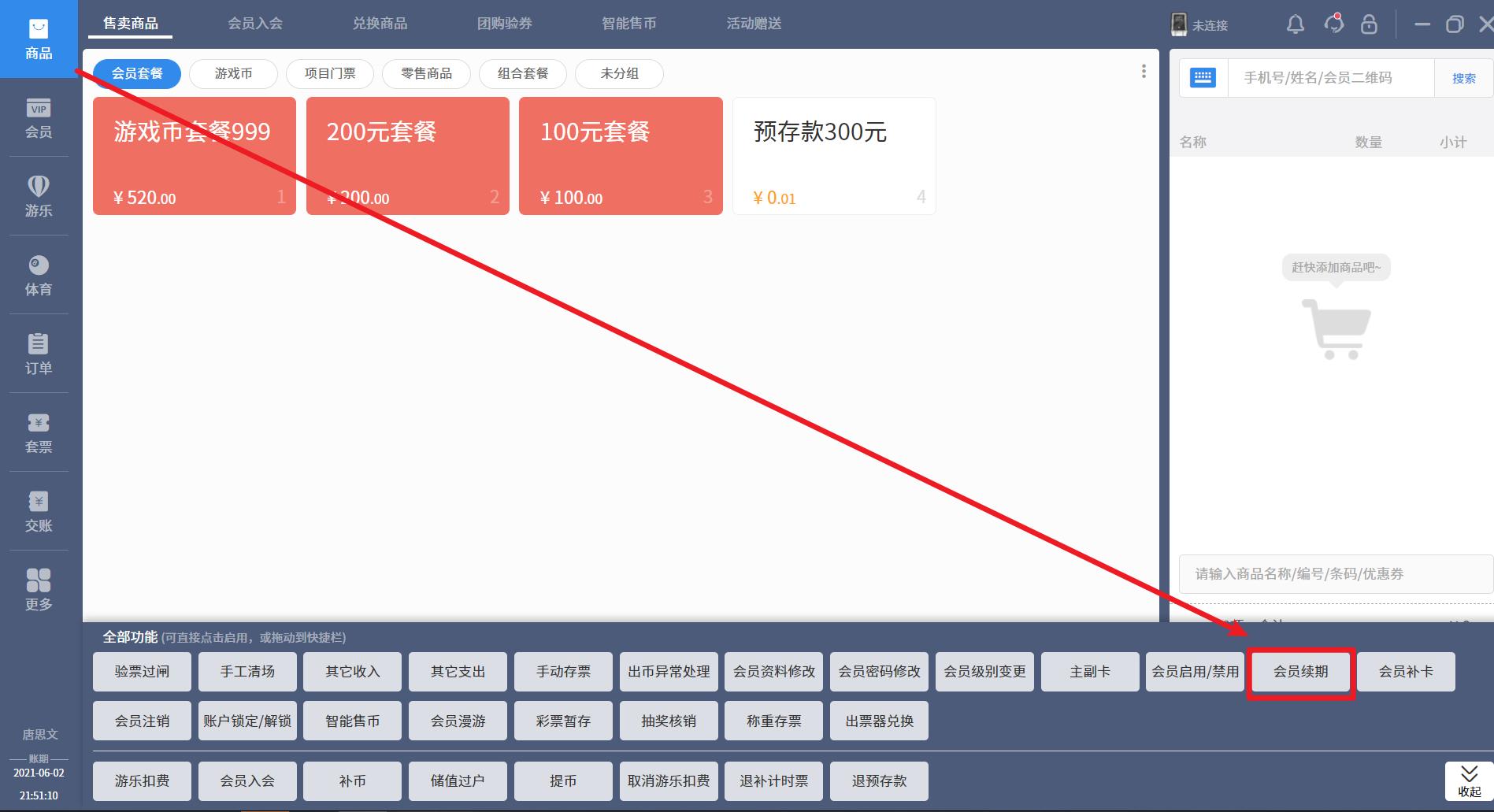Click the 手工清场 function button
1494x812 pixels.
[247, 672]
